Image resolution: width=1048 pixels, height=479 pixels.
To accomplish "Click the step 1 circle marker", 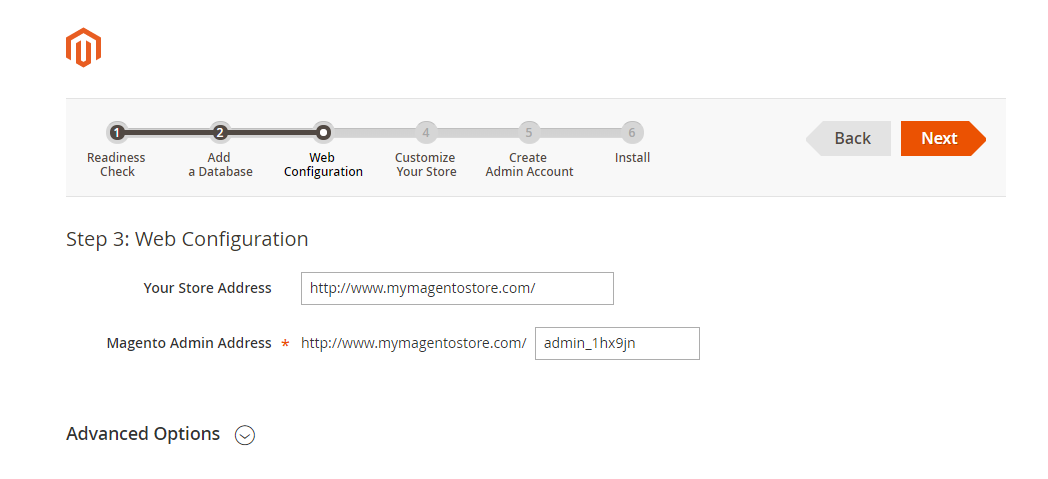I will coord(117,132).
